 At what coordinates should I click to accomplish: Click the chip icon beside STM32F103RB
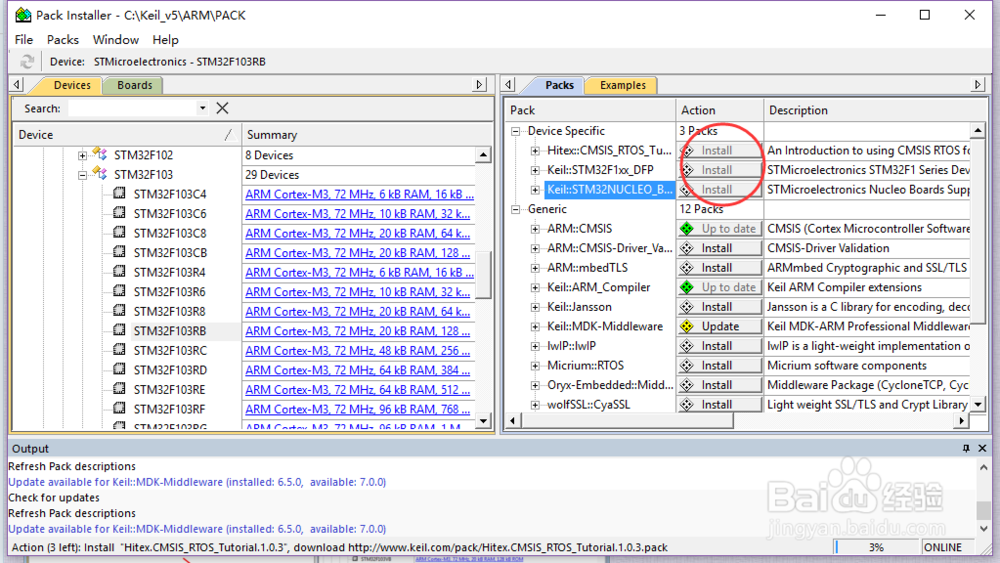tap(119, 330)
